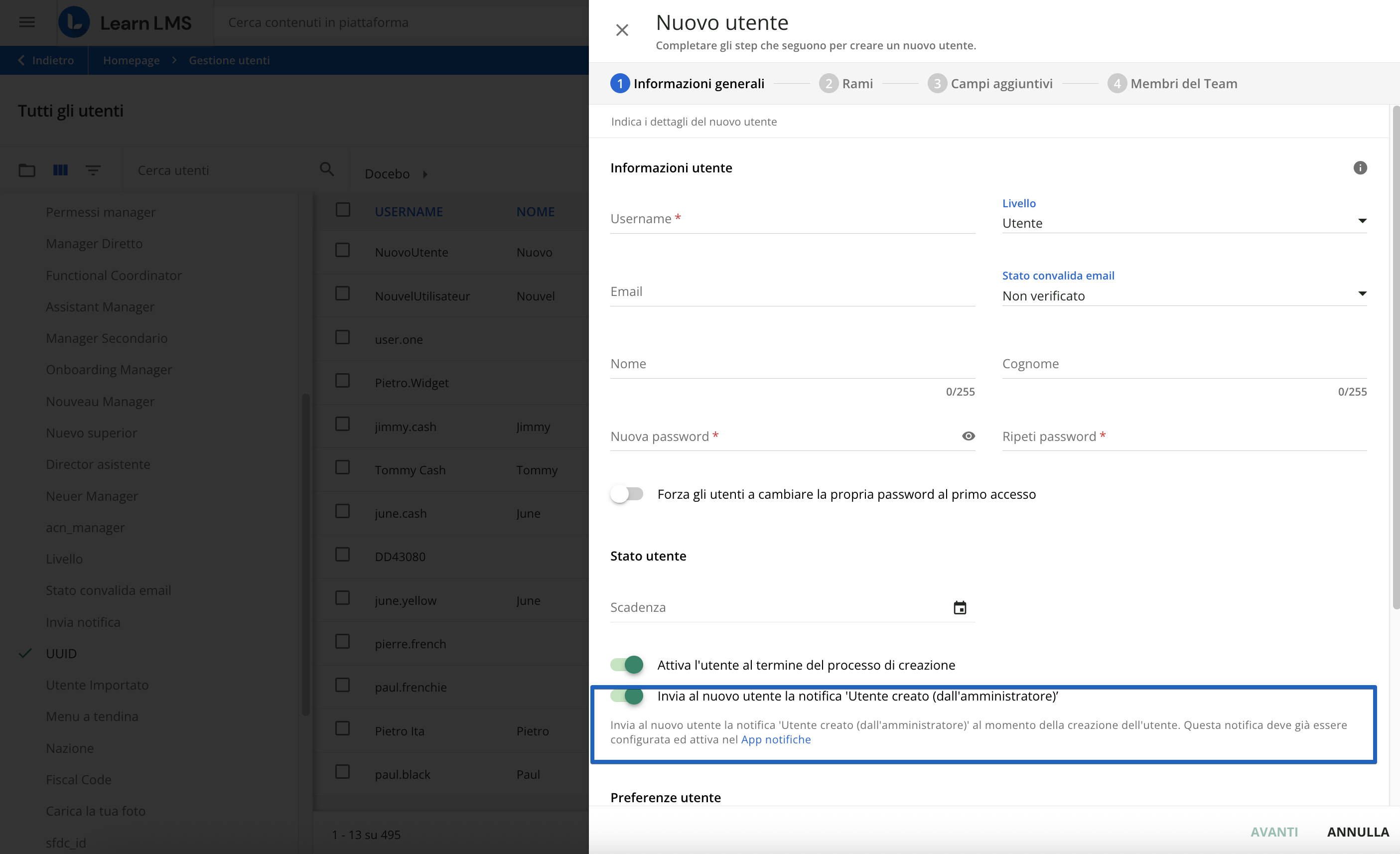The image size is (1400, 854).
Task: Open the Stato convalida email dropdown
Action: 1362,294
